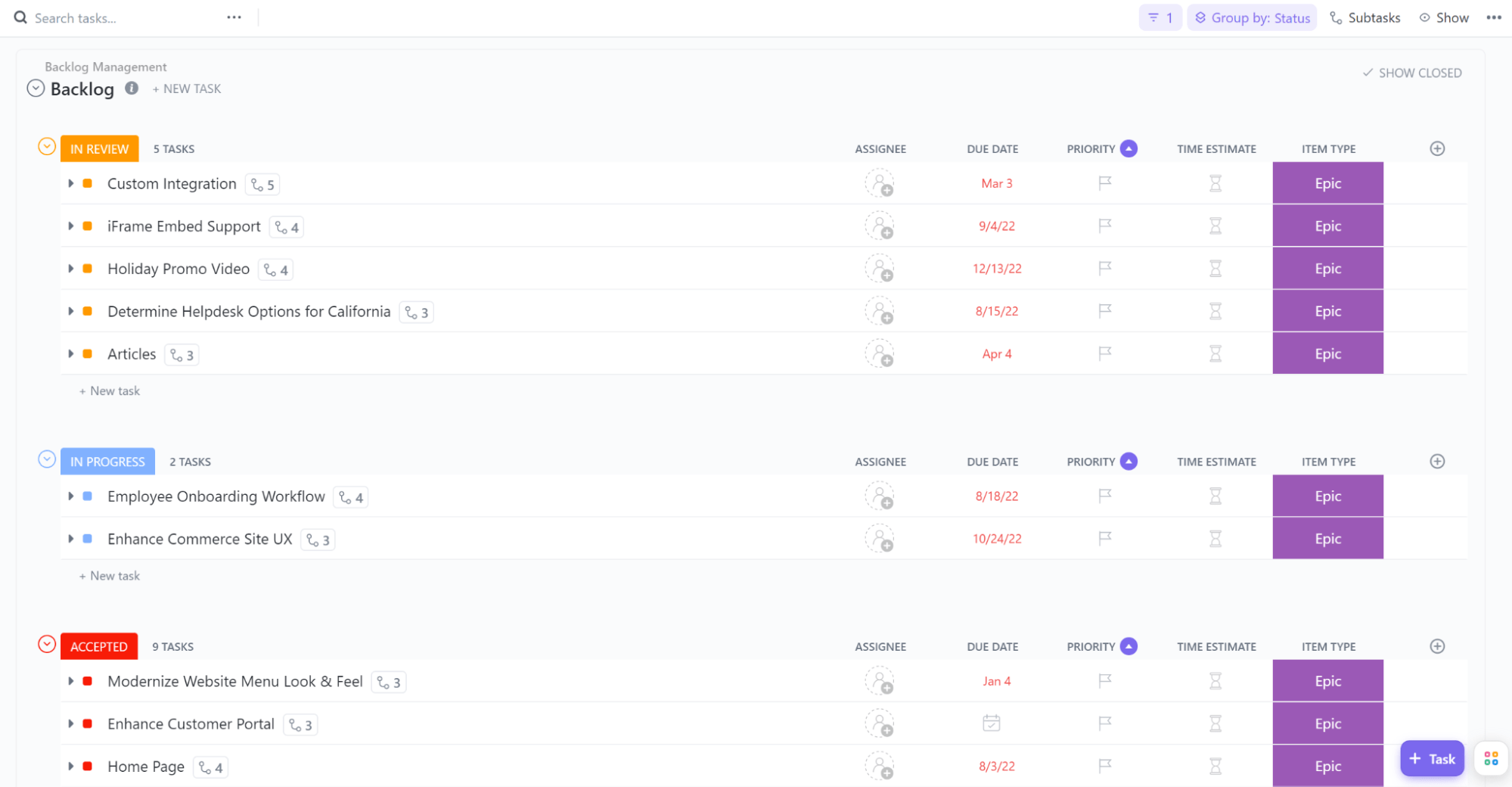Toggle Show Closed tasks
Viewport: 1512px width, 787px height.
coord(1411,73)
